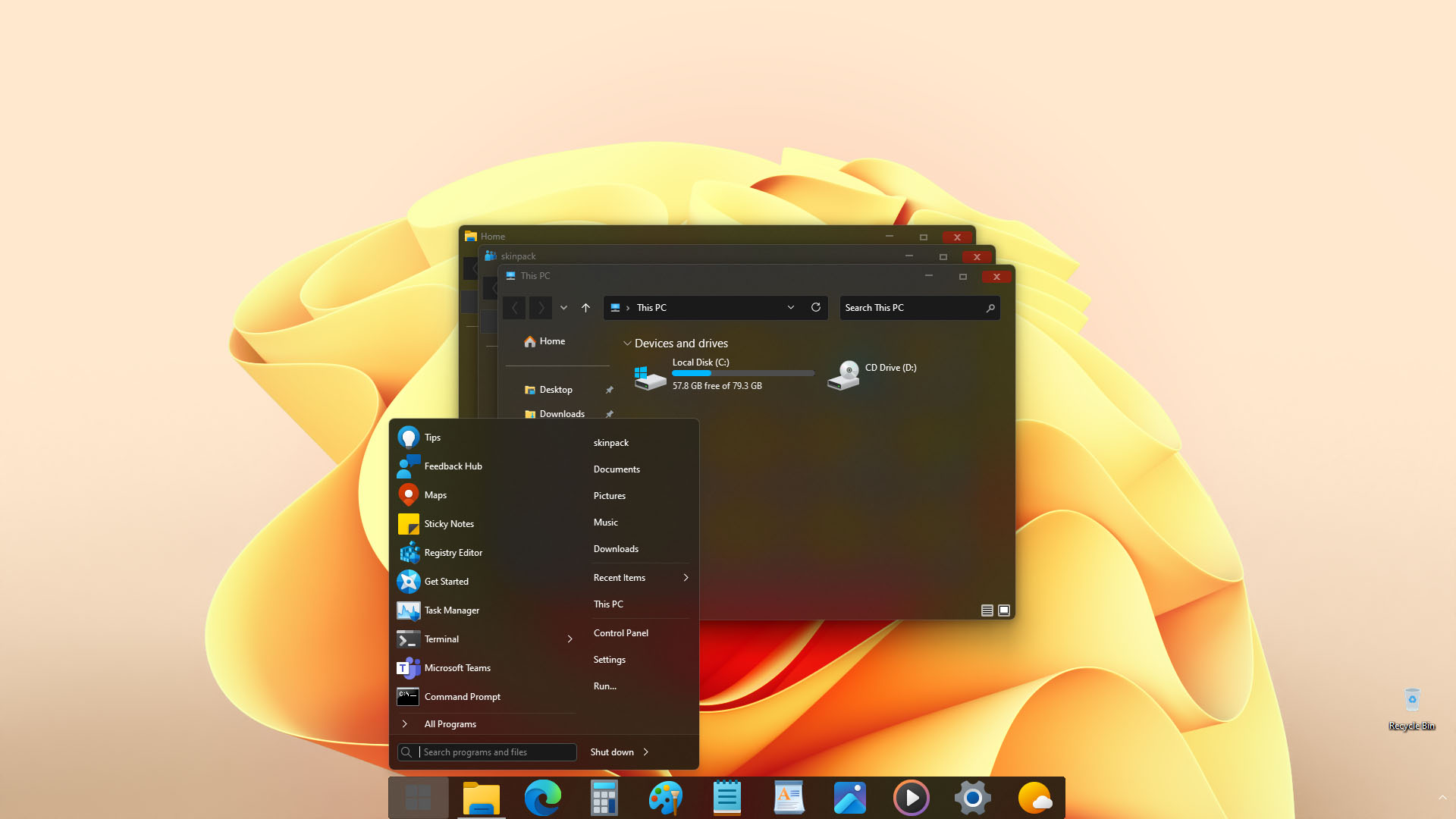This screenshot has height=819, width=1456.
Task: Launch the Calculator taskbar icon
Action: tap(604, 798)
